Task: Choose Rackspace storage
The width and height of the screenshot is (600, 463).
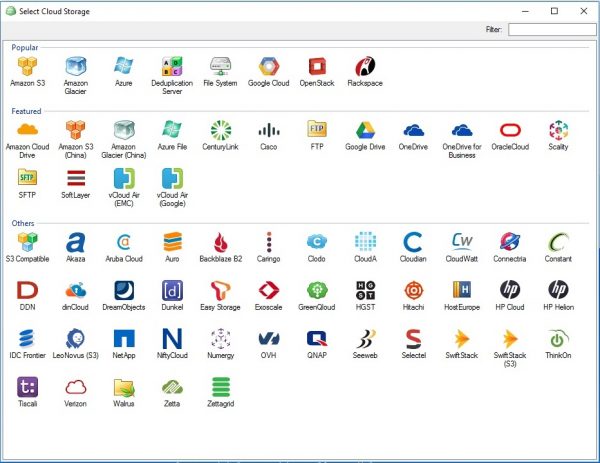Action: (x=365, y=66)
